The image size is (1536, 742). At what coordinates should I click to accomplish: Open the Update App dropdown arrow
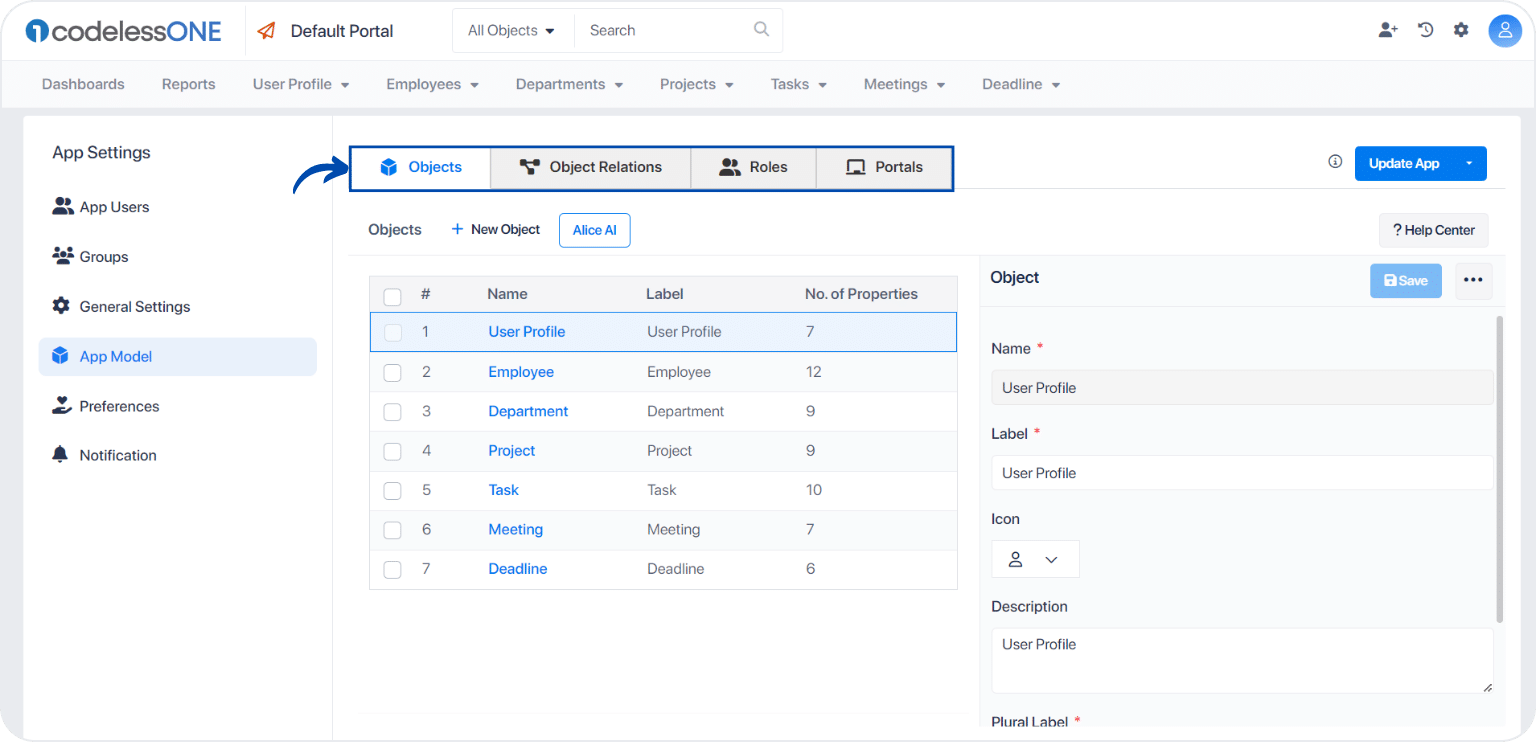click(1469, 164)
